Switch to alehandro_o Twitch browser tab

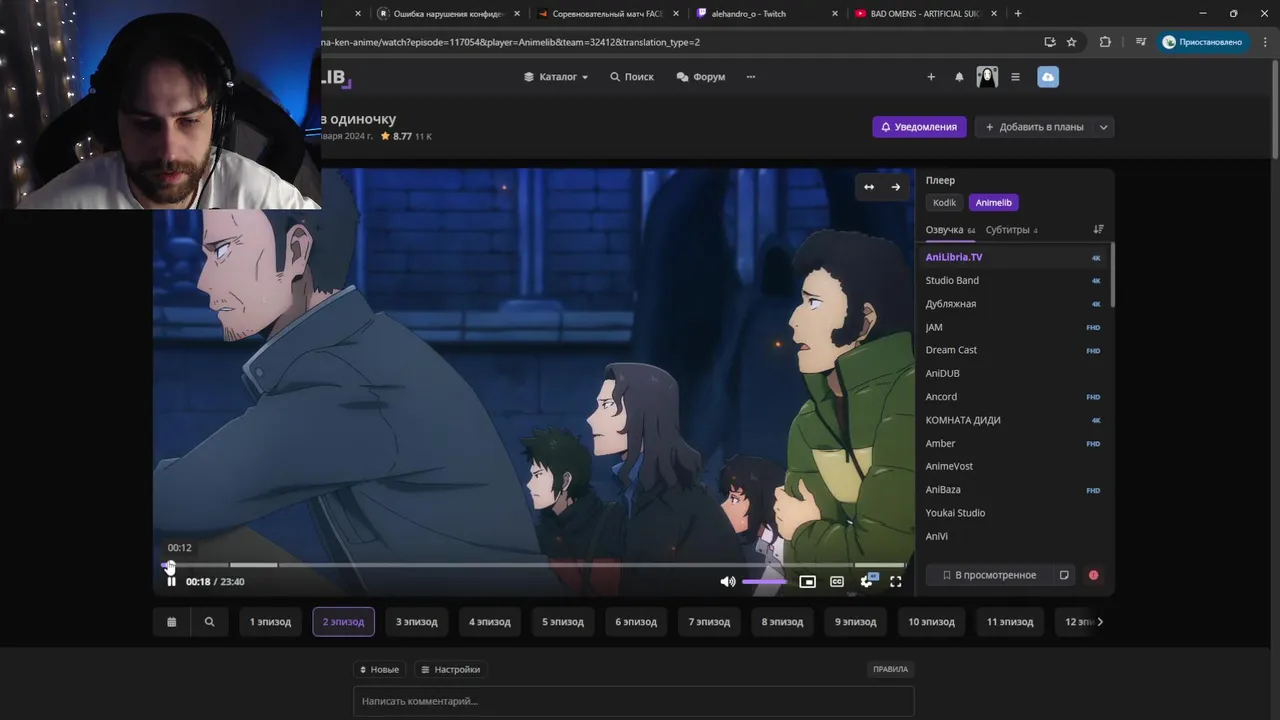[767, 14]
